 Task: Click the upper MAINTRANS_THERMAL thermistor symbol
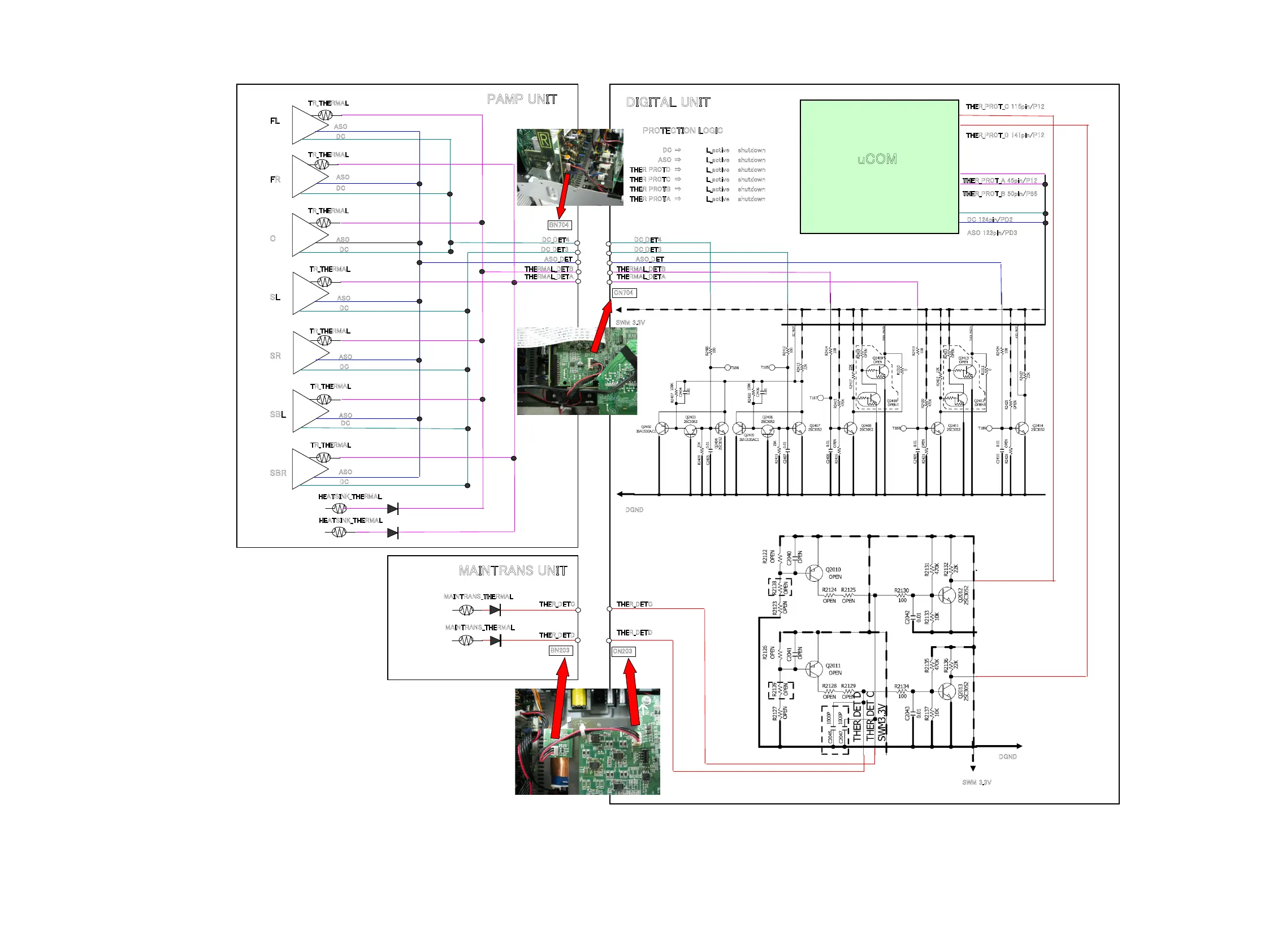[x=466, y=609]
